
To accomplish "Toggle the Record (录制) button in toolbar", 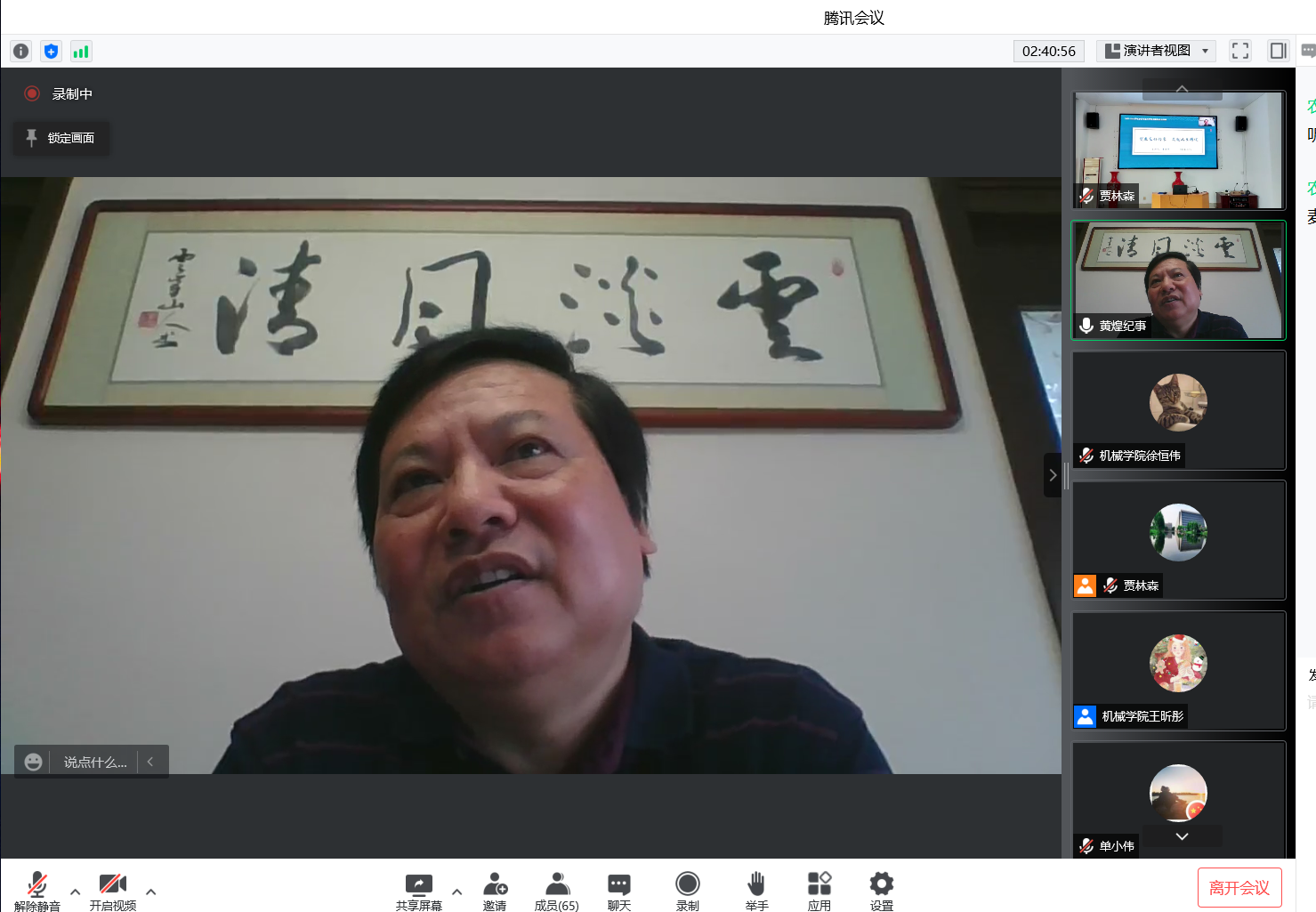I will [x=687, y=891].
